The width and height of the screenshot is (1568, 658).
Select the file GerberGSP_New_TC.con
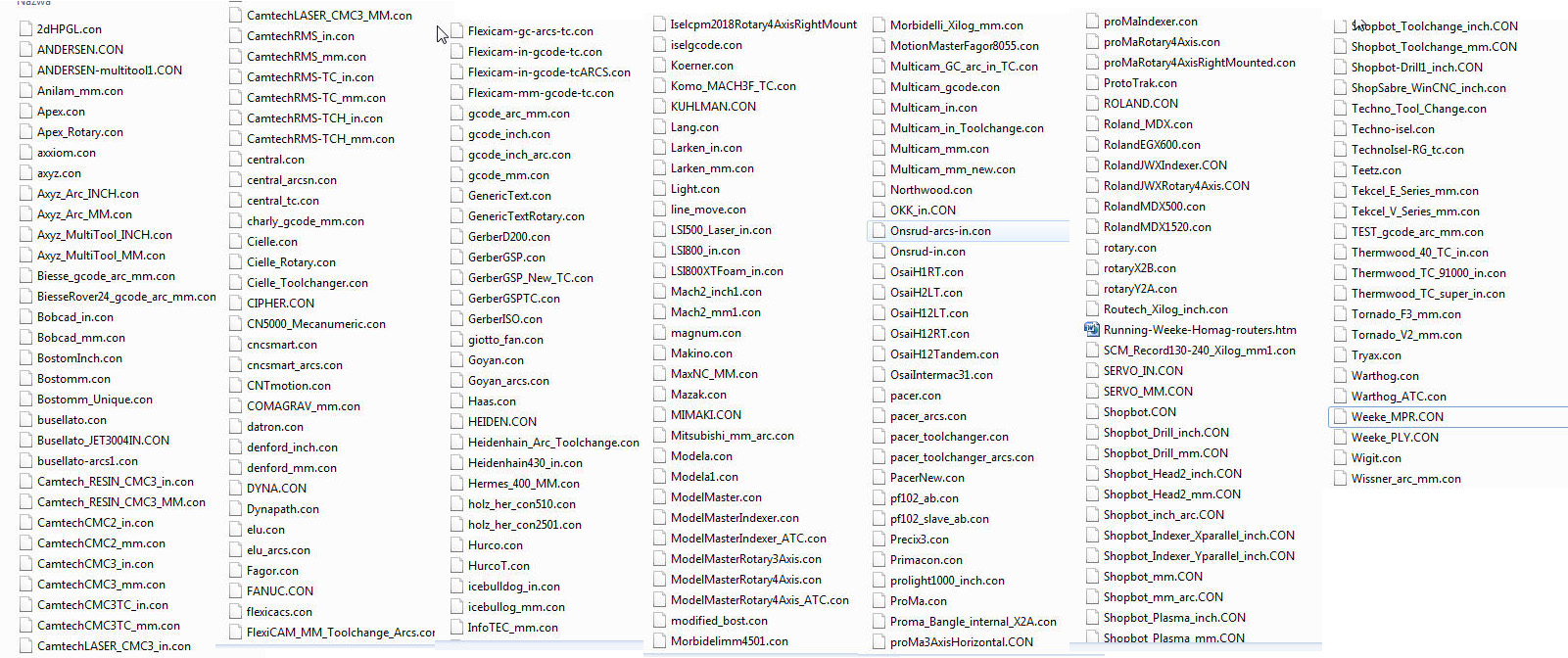pos(531,278)
